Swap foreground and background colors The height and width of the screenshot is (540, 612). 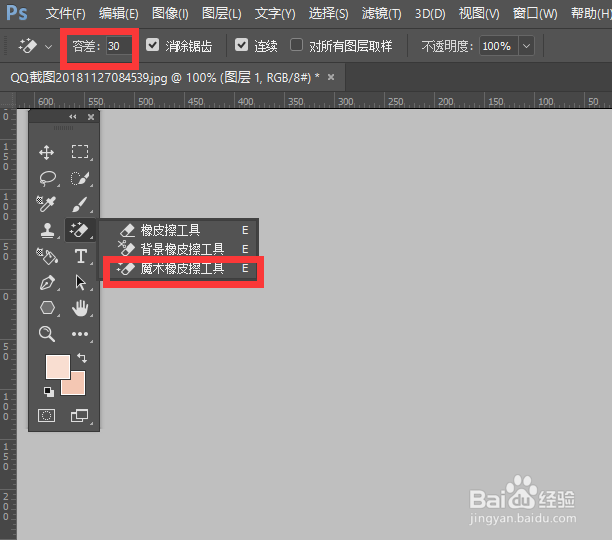[82, 357]
